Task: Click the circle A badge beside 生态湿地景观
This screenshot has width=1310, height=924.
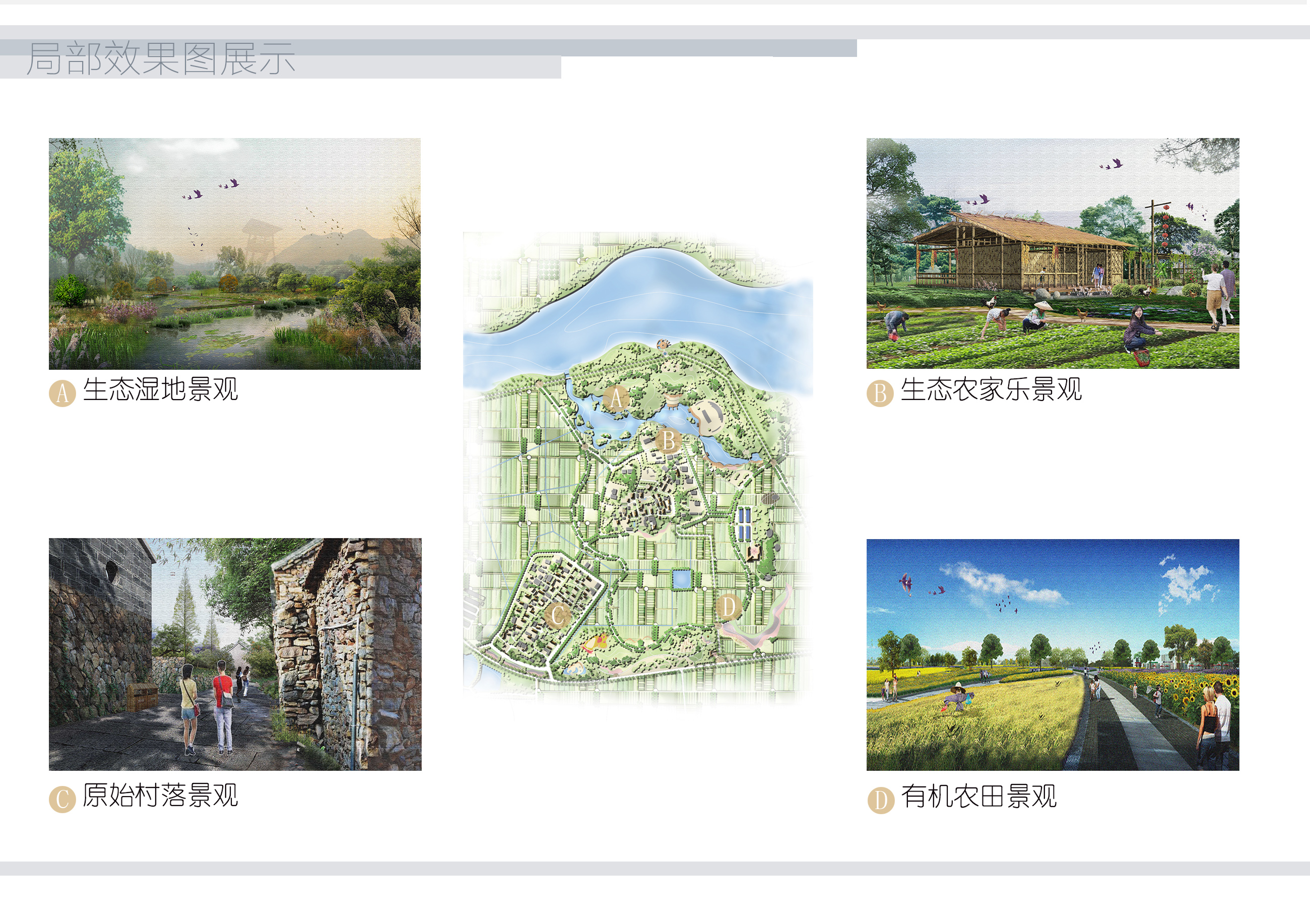Action: pyautogui.click(x=62, y=393)
